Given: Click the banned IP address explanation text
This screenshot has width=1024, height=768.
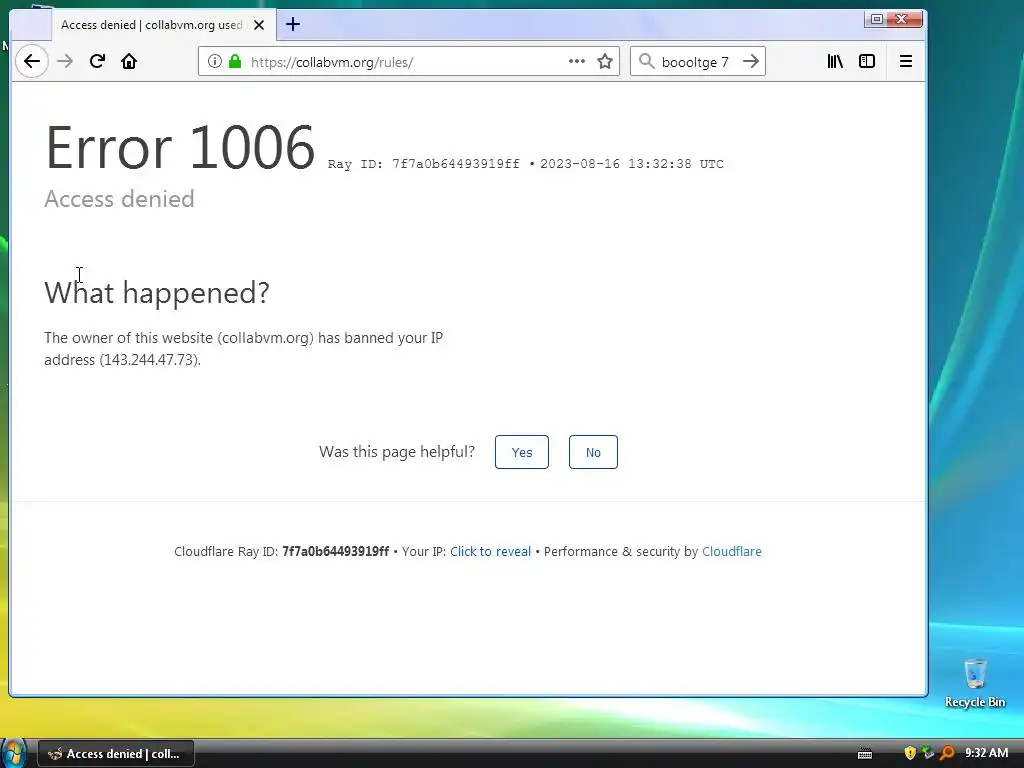Looking at the screenshot, I should (244, 349).
